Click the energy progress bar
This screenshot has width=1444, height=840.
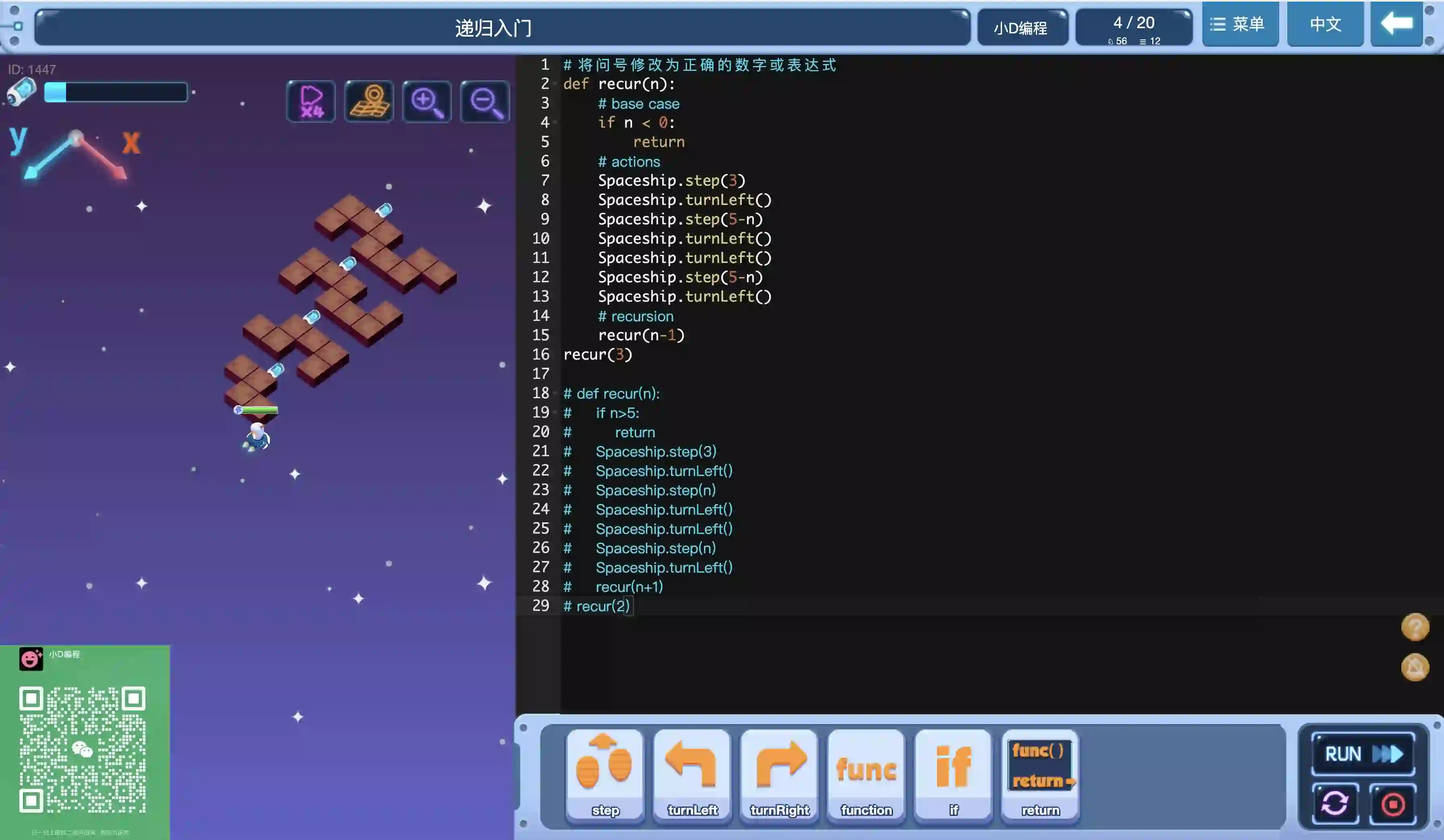point(116,92)
